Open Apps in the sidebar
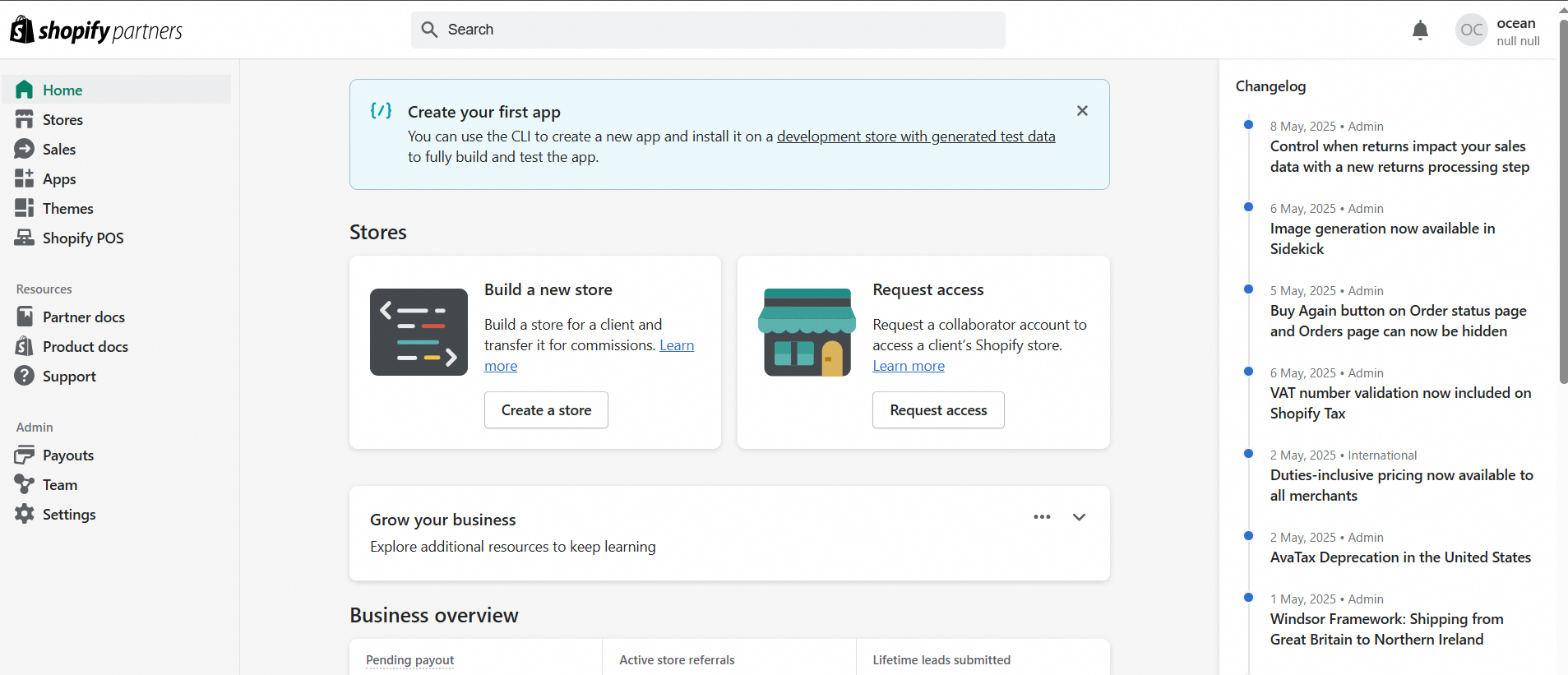Screen dimensions: 1568x675 [x=116, y=178]
